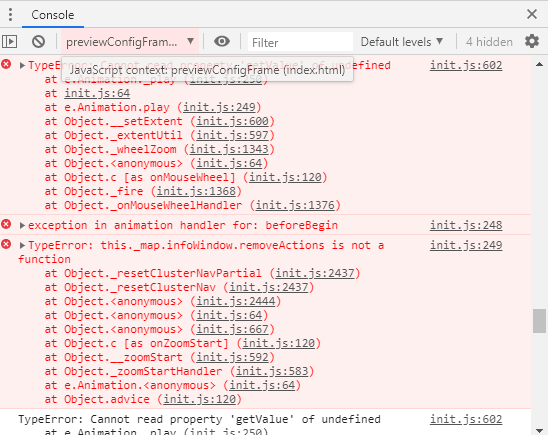This screenshot has width=548, height=435.
Task: Select the Console tab
Action: (x=53, y=15)
